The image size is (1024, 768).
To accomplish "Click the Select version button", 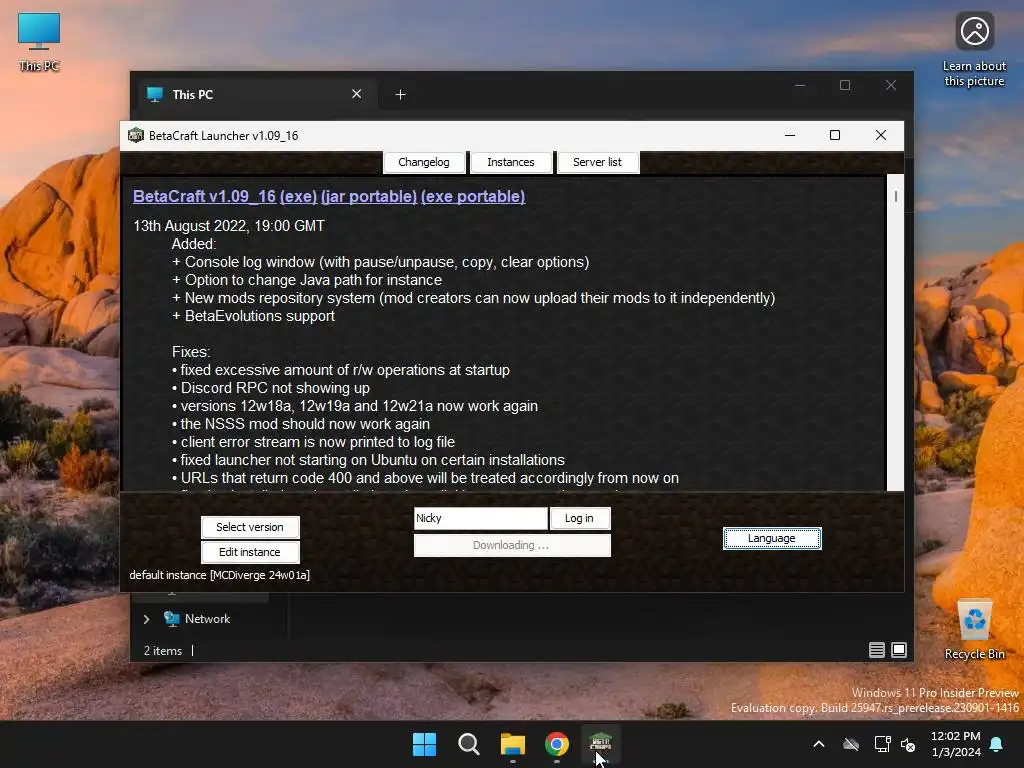I will click(x=250, y=527).
